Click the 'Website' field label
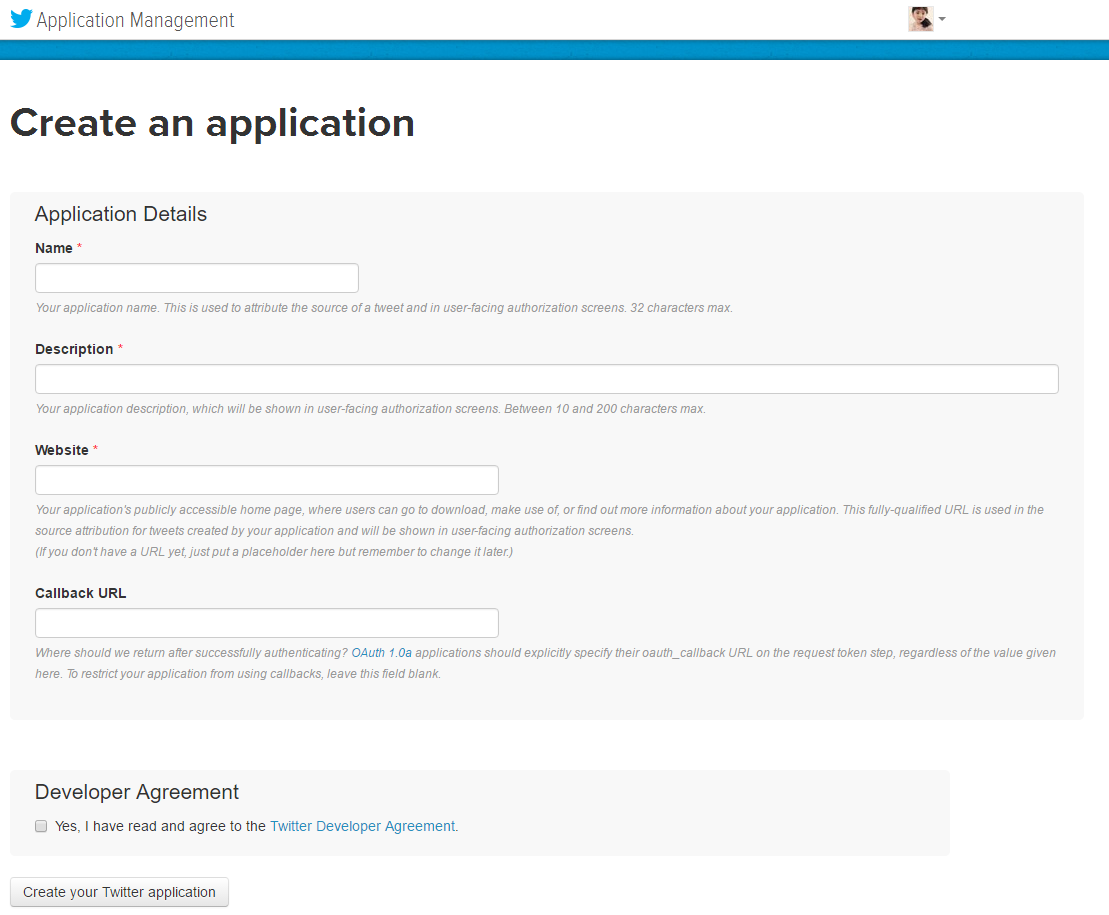 pos(62,450)
